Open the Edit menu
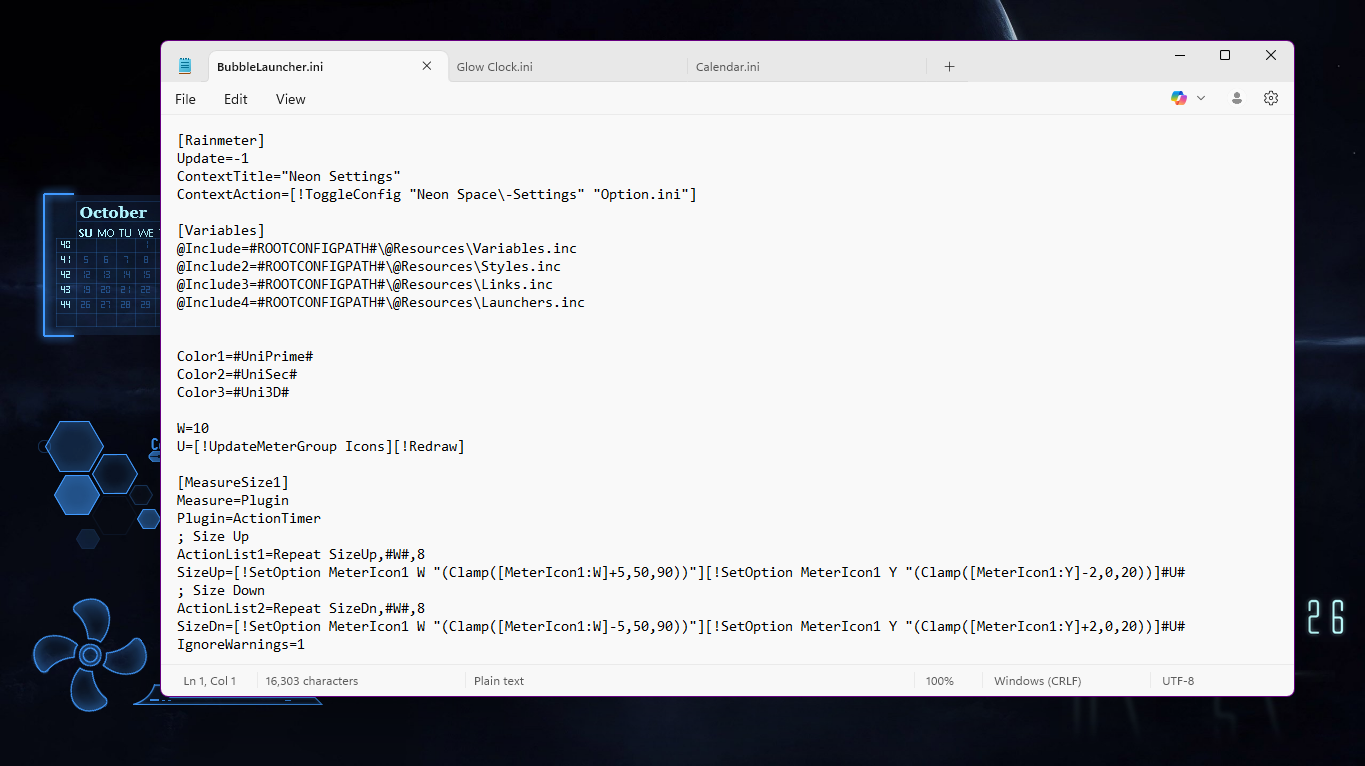 coord(236,99)
